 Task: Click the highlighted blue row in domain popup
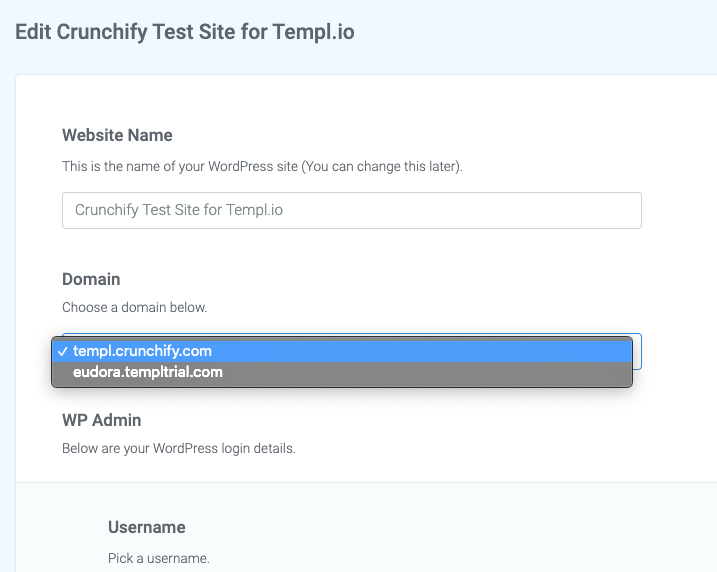click(x=400, y=351)
